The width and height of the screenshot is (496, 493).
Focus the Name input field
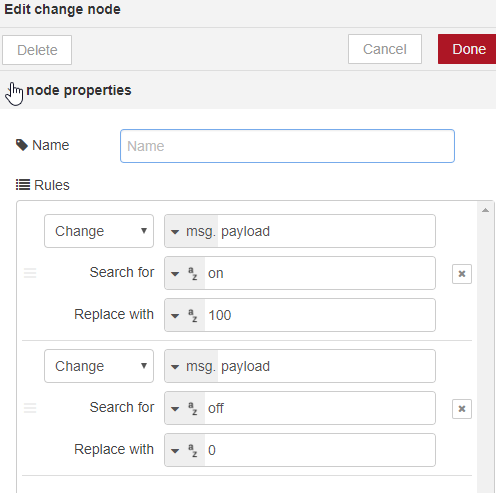point(287,146)
